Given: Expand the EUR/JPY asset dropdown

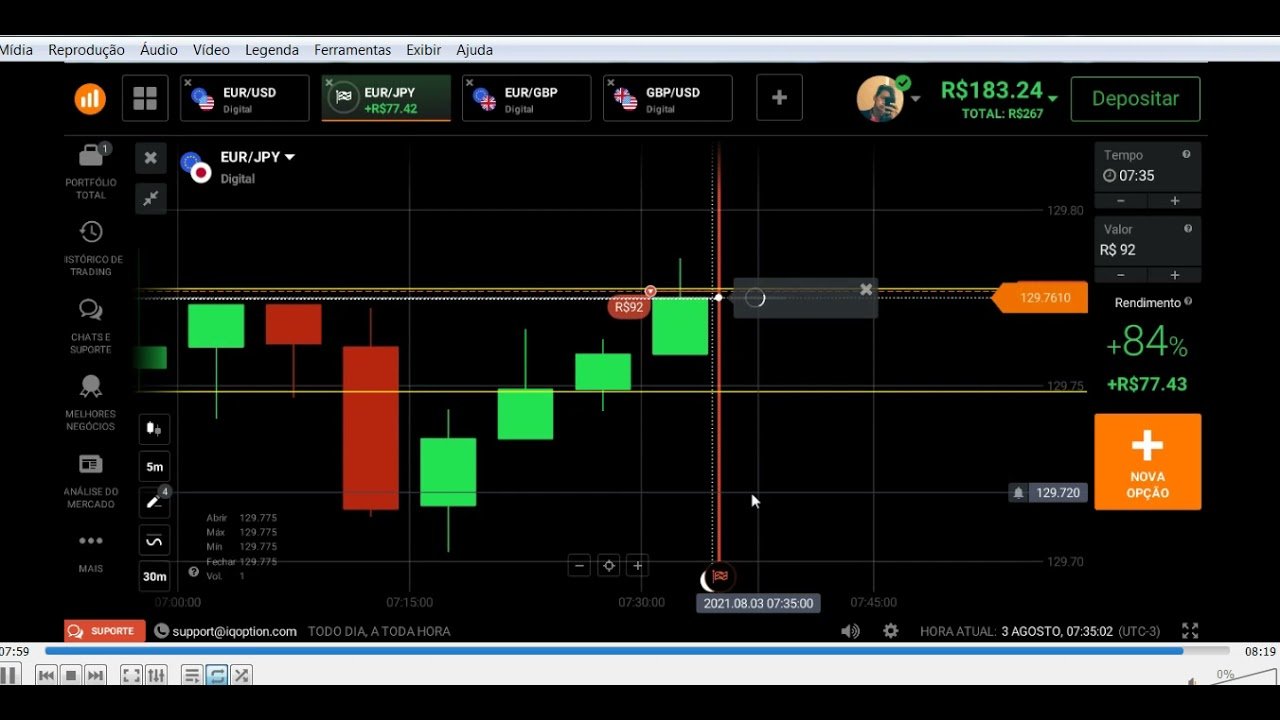Looking at the screenshot, I should click(x=290, y=157).
